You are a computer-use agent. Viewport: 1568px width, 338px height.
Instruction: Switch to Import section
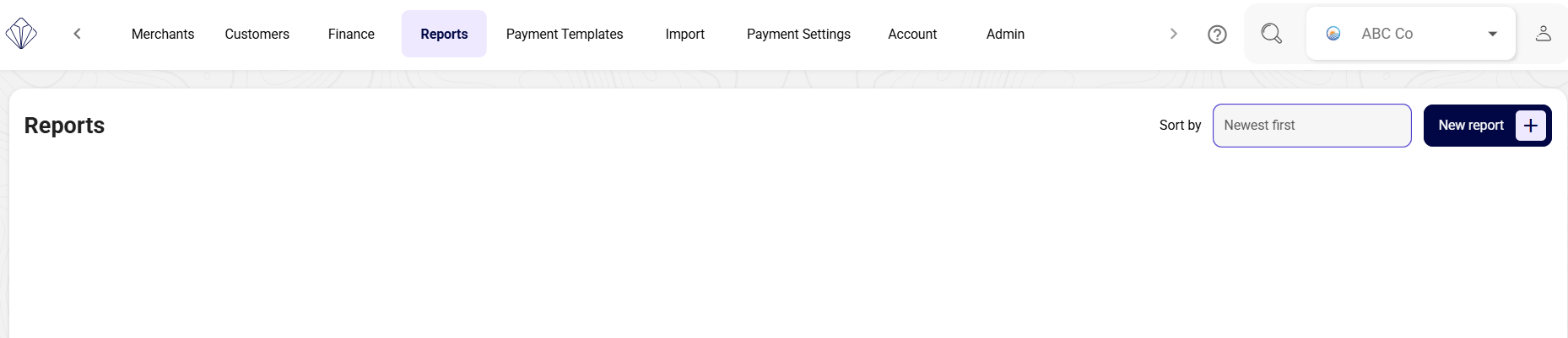click(684, 34)
